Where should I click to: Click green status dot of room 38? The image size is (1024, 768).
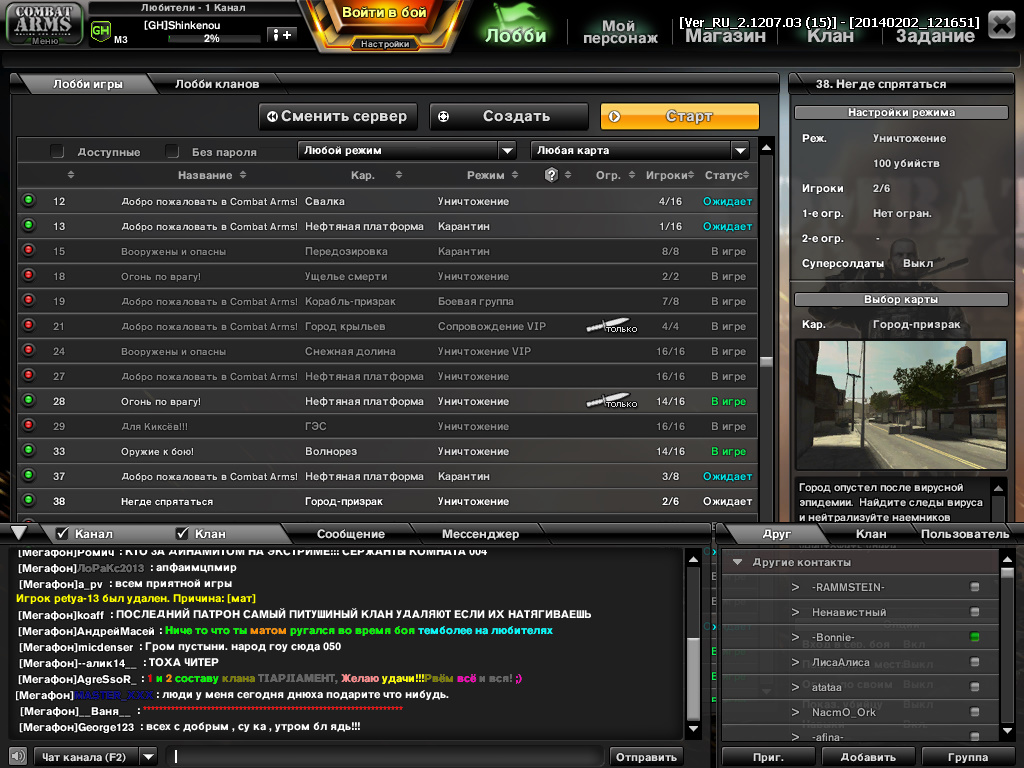pyautogui.click(x=29, y=500)
